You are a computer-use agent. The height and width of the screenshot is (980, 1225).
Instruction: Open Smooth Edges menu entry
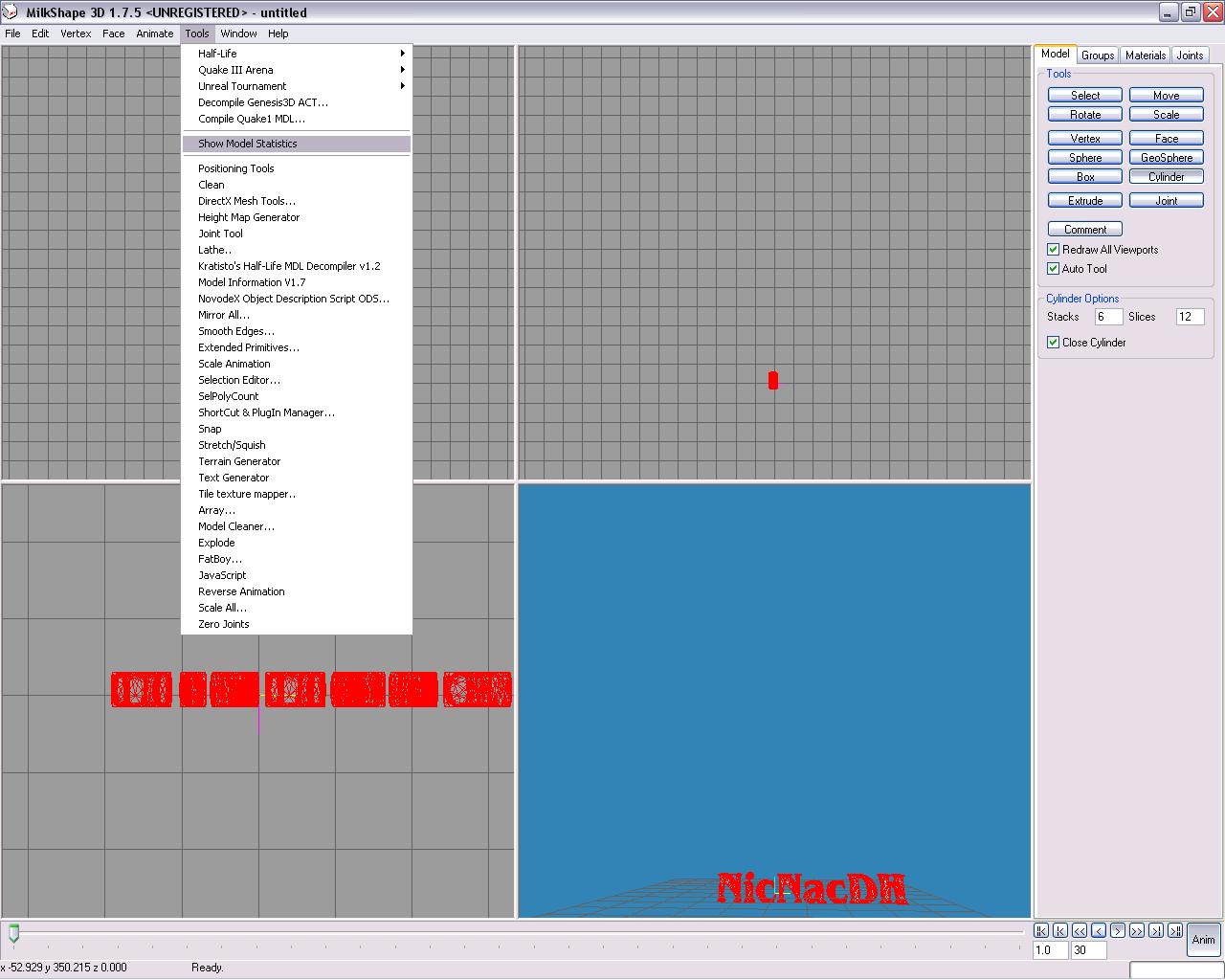pyautogui.click(x=297, y=331)
